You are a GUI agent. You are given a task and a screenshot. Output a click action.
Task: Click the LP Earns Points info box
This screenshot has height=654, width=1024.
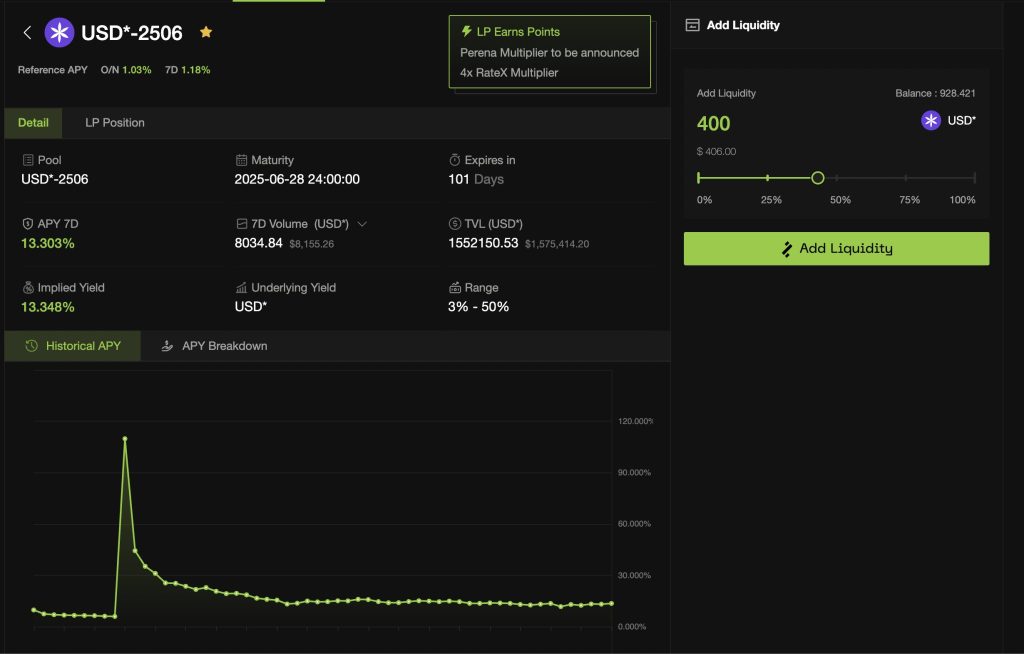(550, 52)
